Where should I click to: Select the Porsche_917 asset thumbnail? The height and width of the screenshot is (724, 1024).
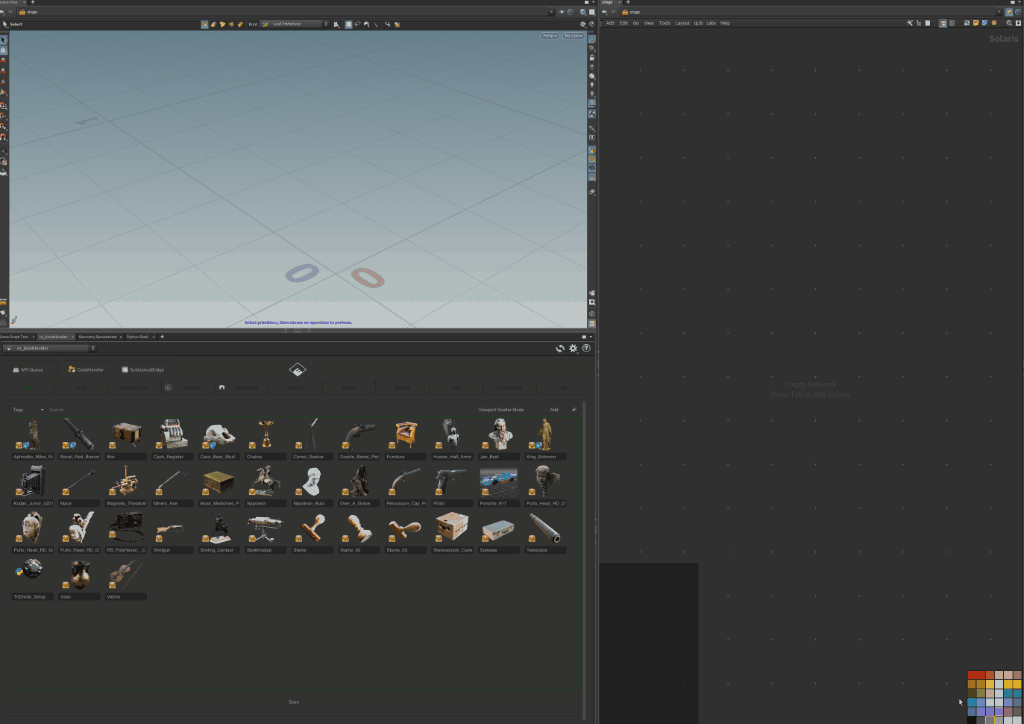pyautogui.click(x=498, y=481)
